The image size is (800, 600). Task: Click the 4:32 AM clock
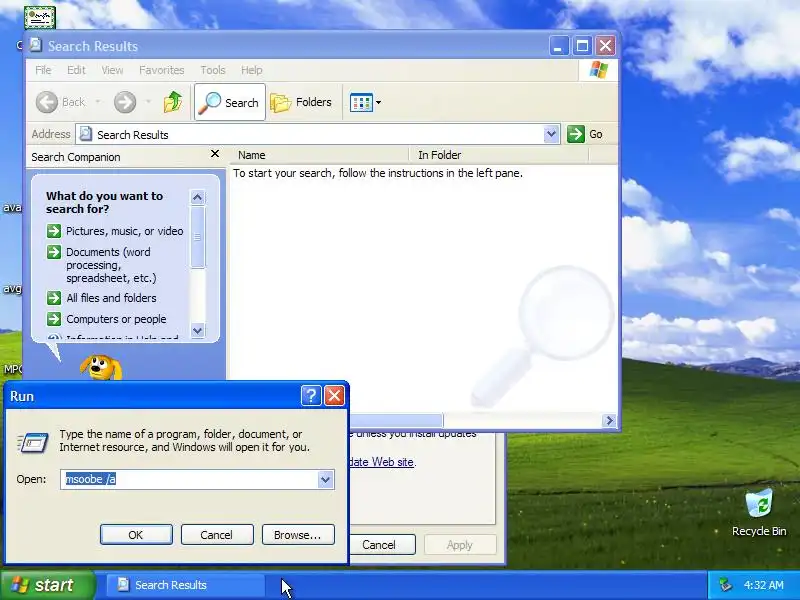764,585
